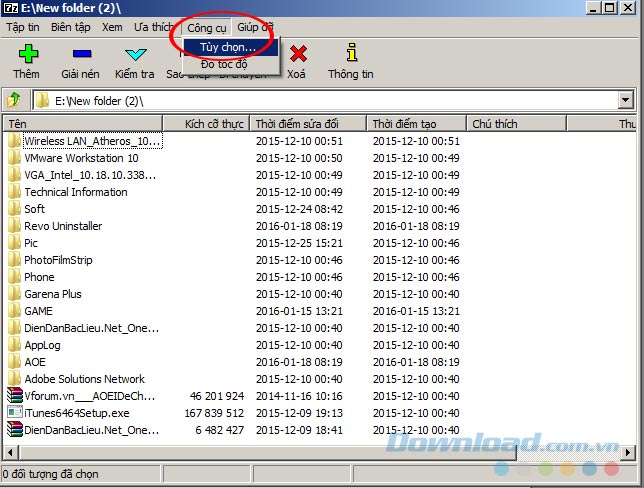Open the Biên tập menu
This screenshot has height=488, width=644.
[70, 27]
